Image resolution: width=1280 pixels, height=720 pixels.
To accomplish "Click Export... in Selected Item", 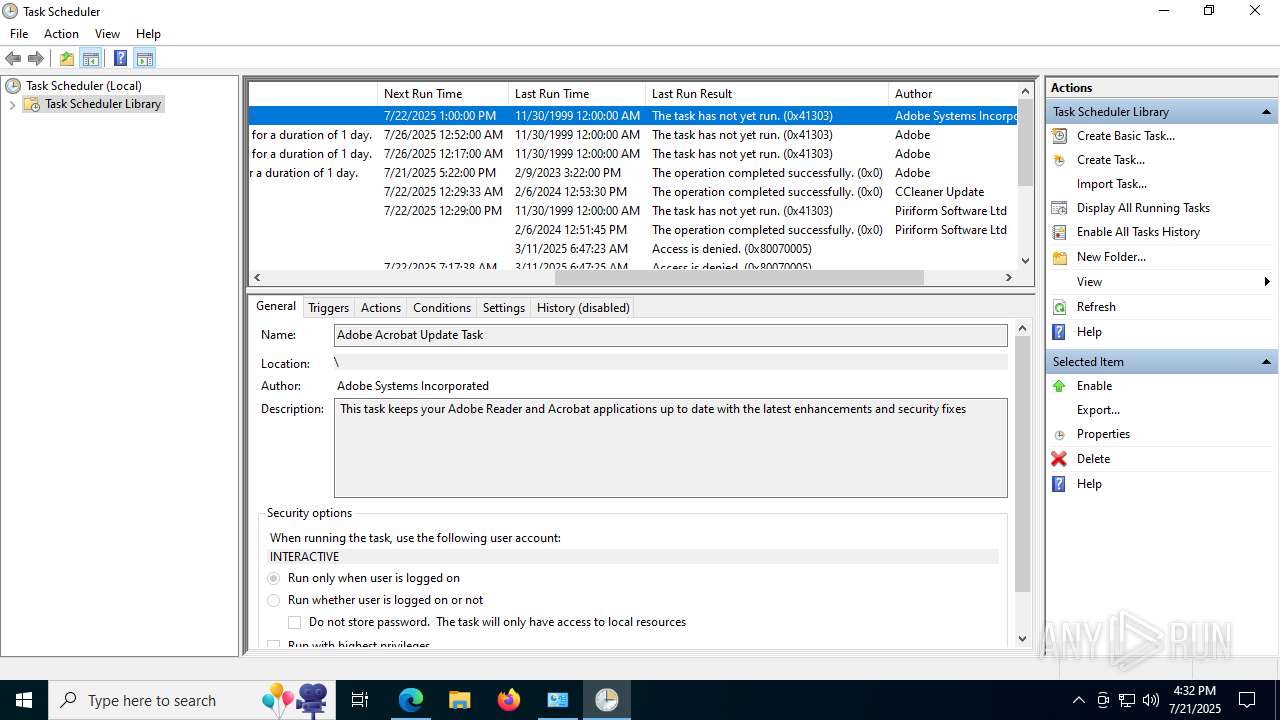I will point(1098,410).
